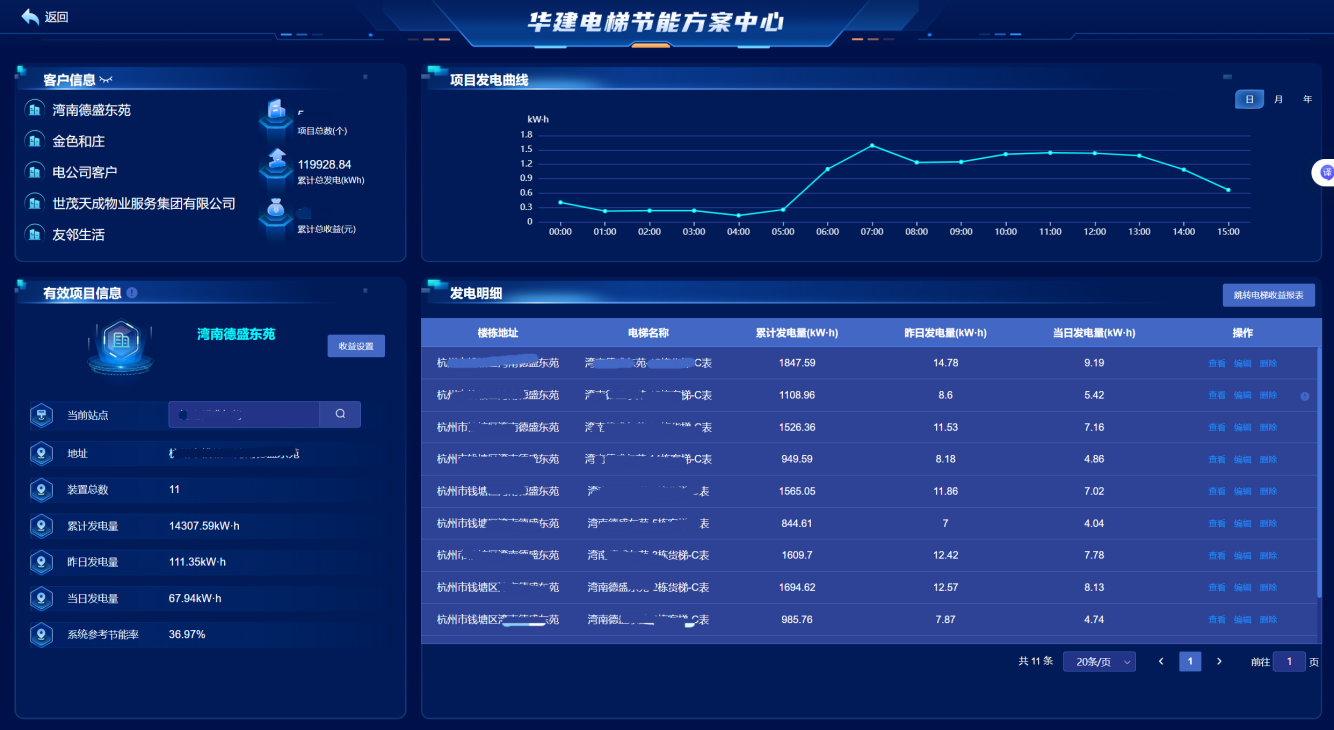Click the 当日发电量(kW·h) column header
1334x730 pixels.
pos(1094,333)
